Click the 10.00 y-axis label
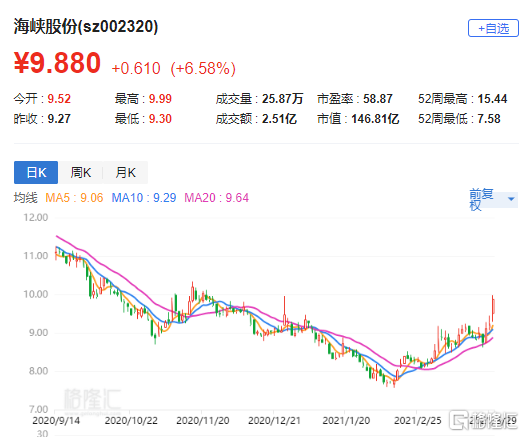This screenshot has height=437, width=524. (35, 294)
